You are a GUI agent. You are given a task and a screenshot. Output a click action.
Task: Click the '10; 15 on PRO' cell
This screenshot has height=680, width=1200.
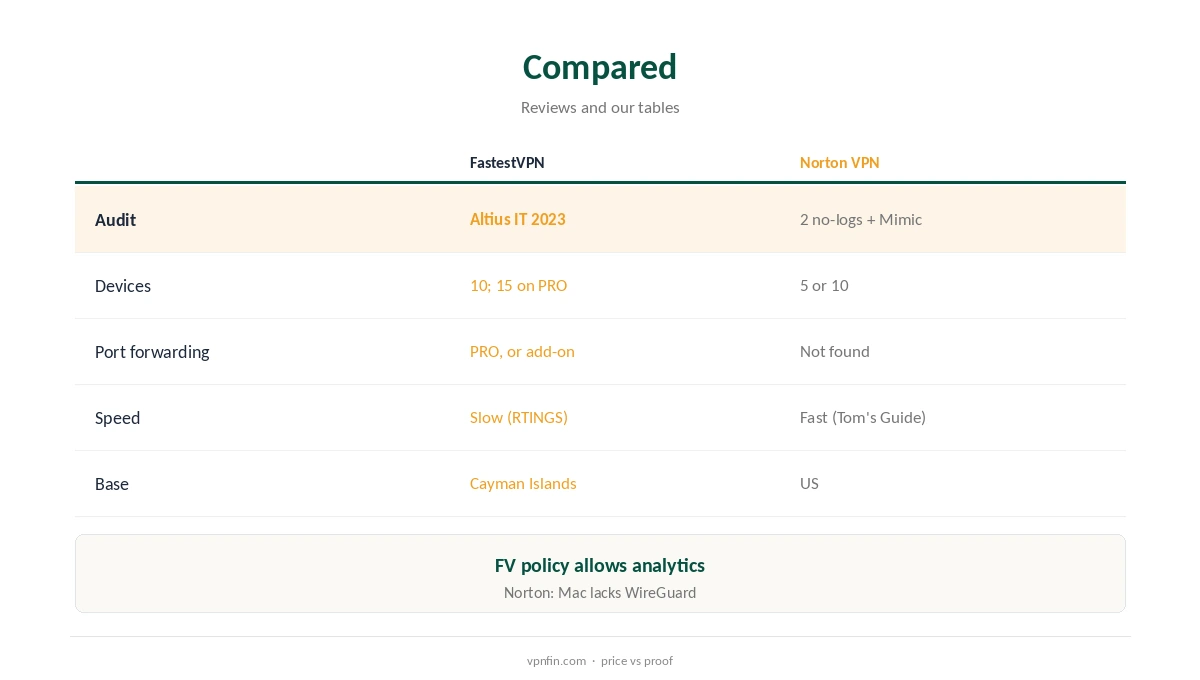(518, 285)
